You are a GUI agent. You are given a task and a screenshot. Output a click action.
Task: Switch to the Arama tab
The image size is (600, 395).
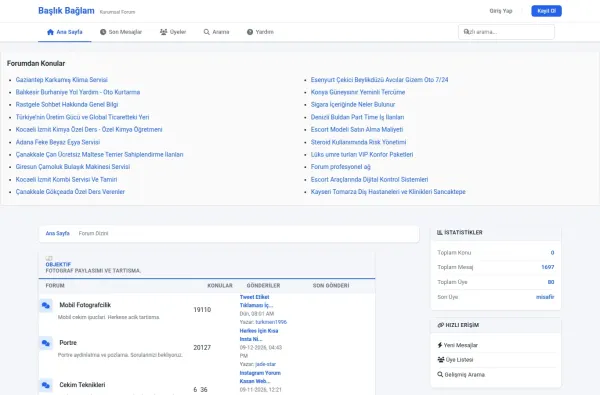[217, 32]
